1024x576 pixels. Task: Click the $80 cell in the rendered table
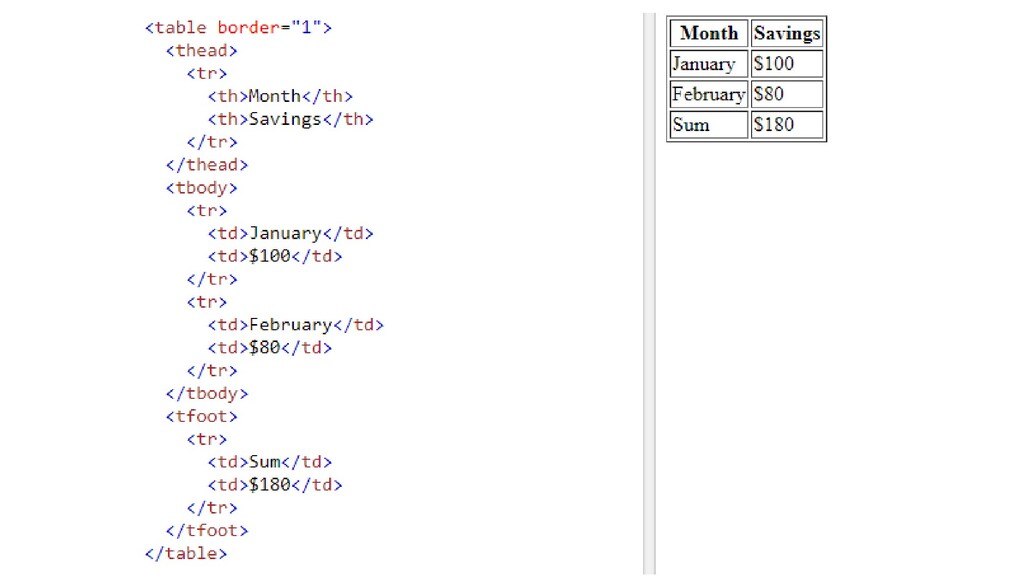787,94
